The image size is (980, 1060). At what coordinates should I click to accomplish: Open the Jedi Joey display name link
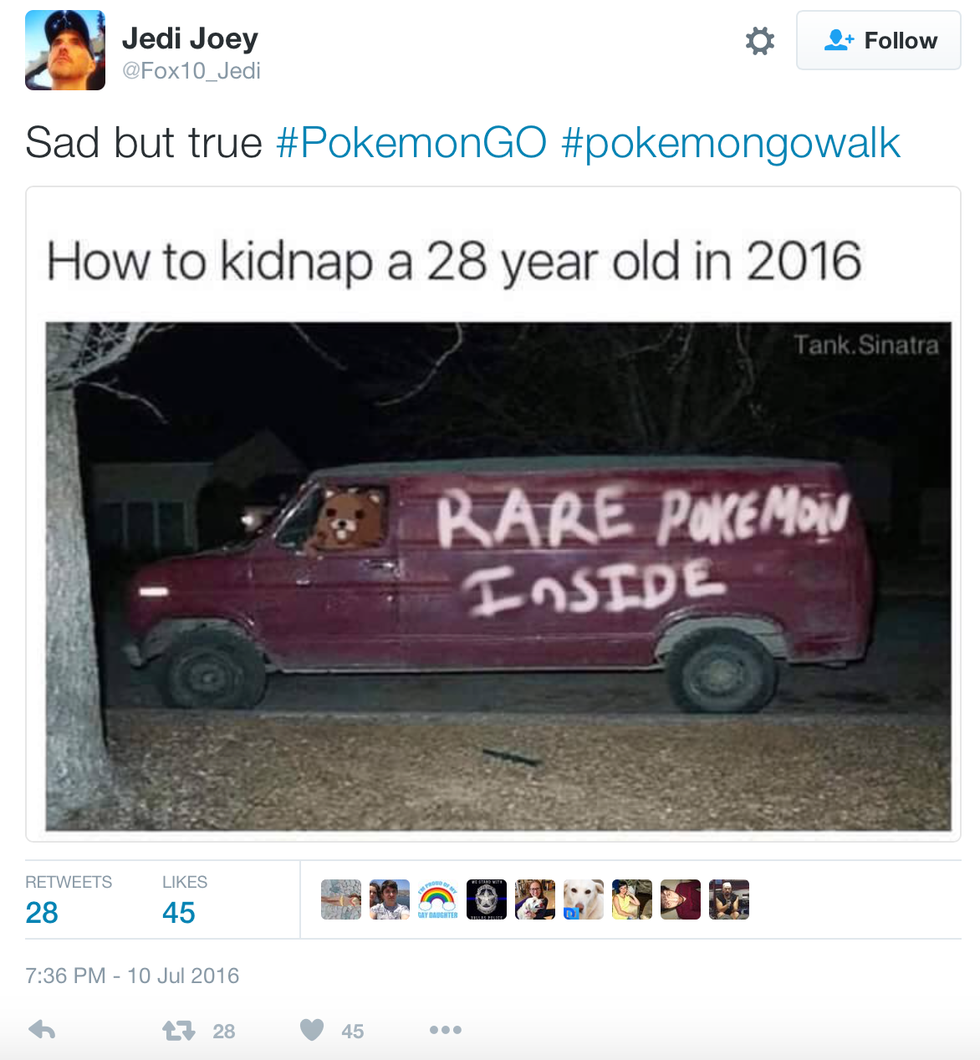pyautogui.click(x=190, y=39)
